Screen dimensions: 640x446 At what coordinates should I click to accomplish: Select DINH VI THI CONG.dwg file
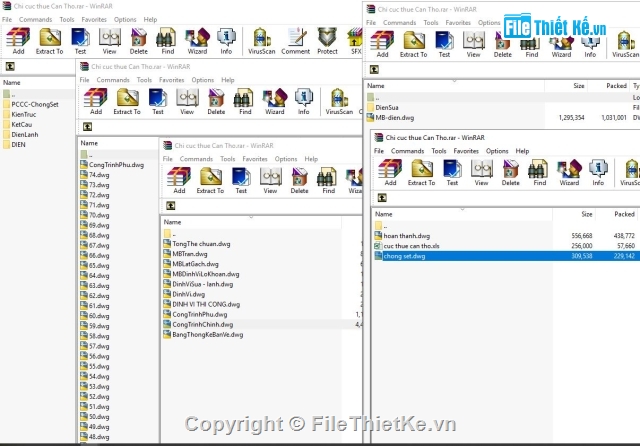[x=202, y=304]
